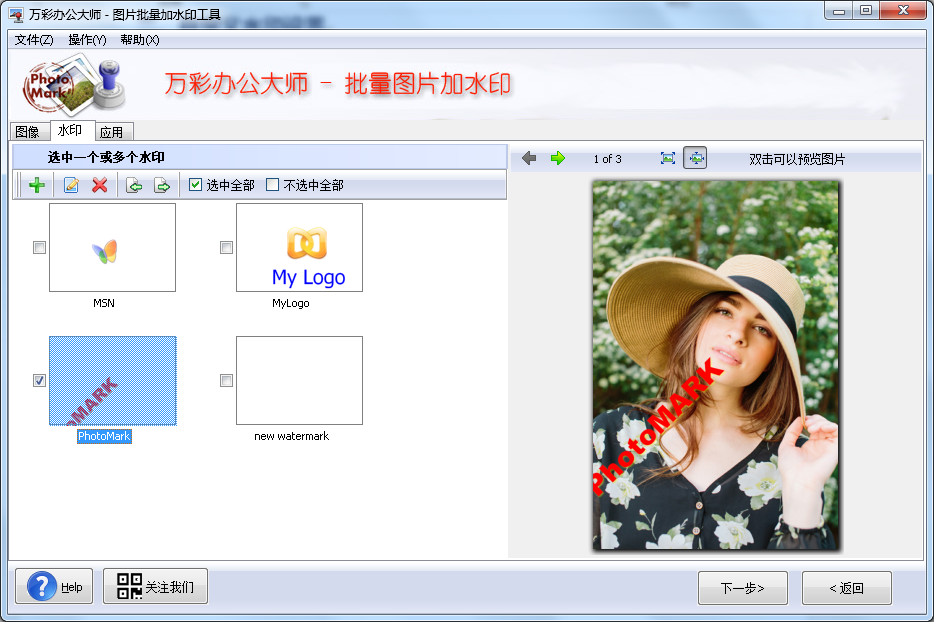This screenshot has height=622, width=934.
Task: Enable the MSN watermark checkbox
Action: 40,248
